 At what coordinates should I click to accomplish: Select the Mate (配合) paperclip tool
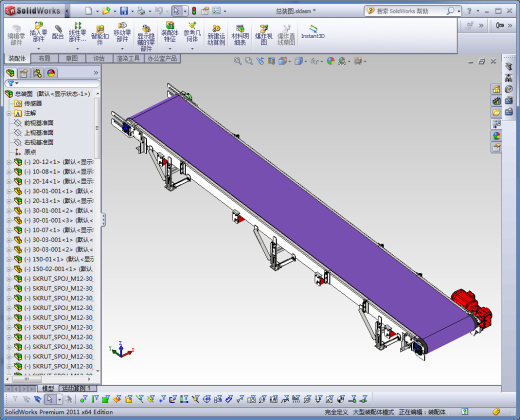click(x=58, y=32)
